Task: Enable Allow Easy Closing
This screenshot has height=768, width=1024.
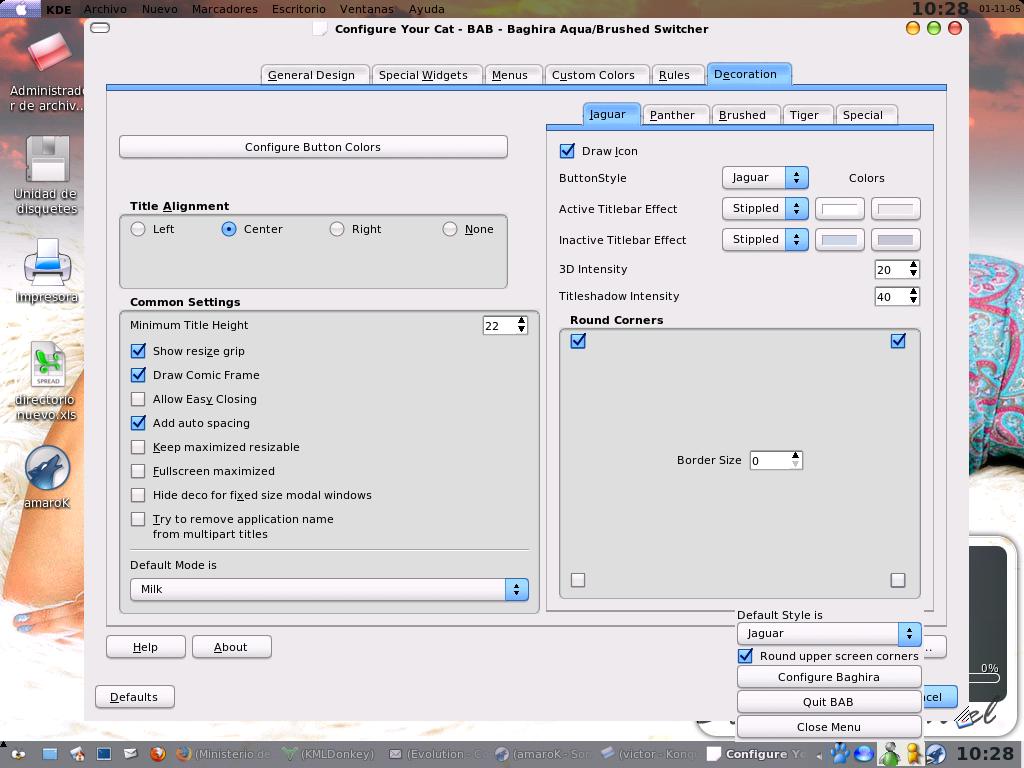Action: coord(138,399)
